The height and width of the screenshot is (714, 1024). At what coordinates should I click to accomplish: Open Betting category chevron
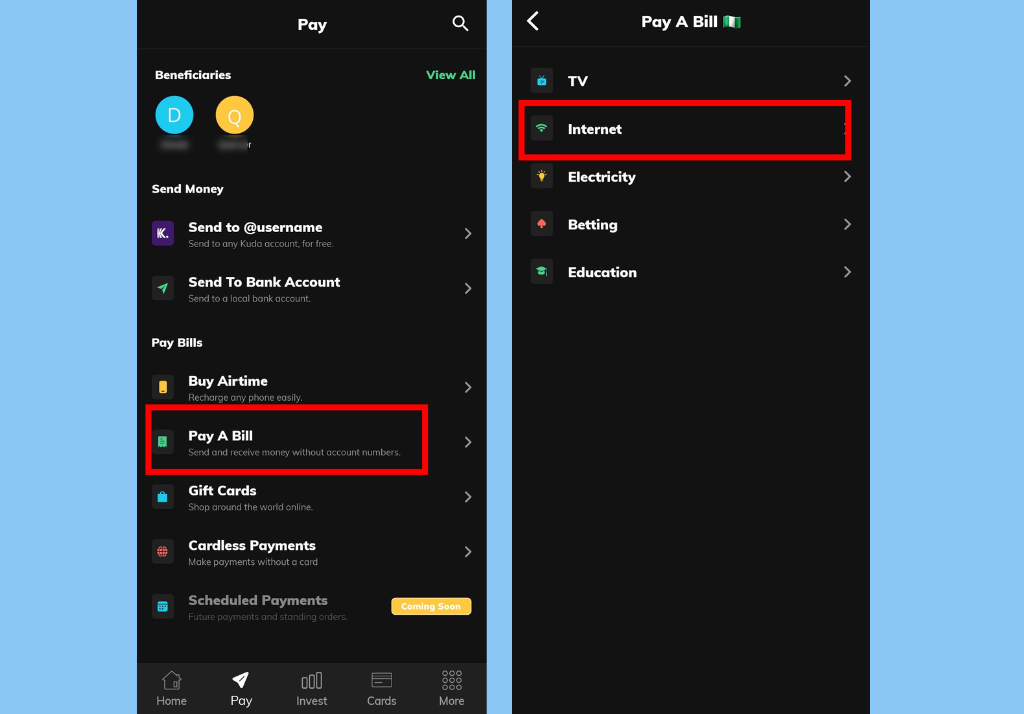pos(847,224)
